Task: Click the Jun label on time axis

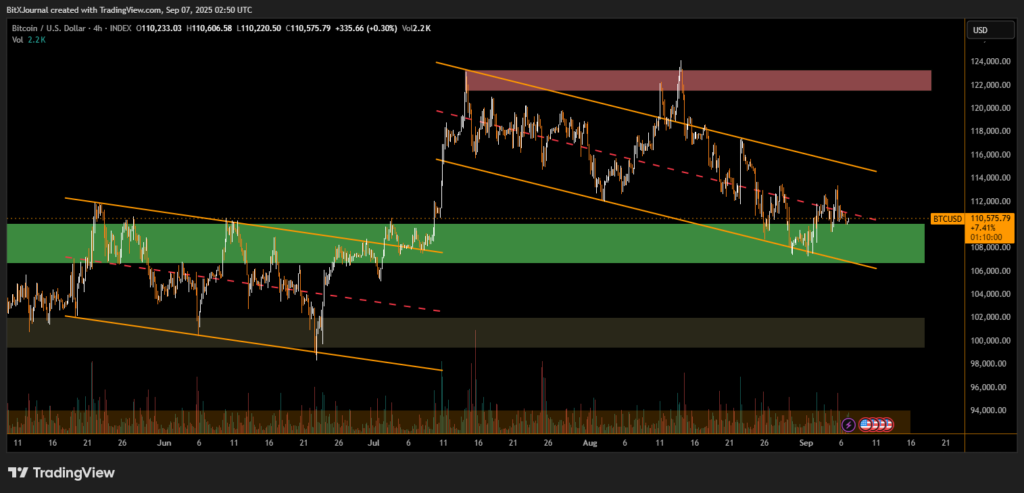Action: pyautogui.click(x=164, y=441)
